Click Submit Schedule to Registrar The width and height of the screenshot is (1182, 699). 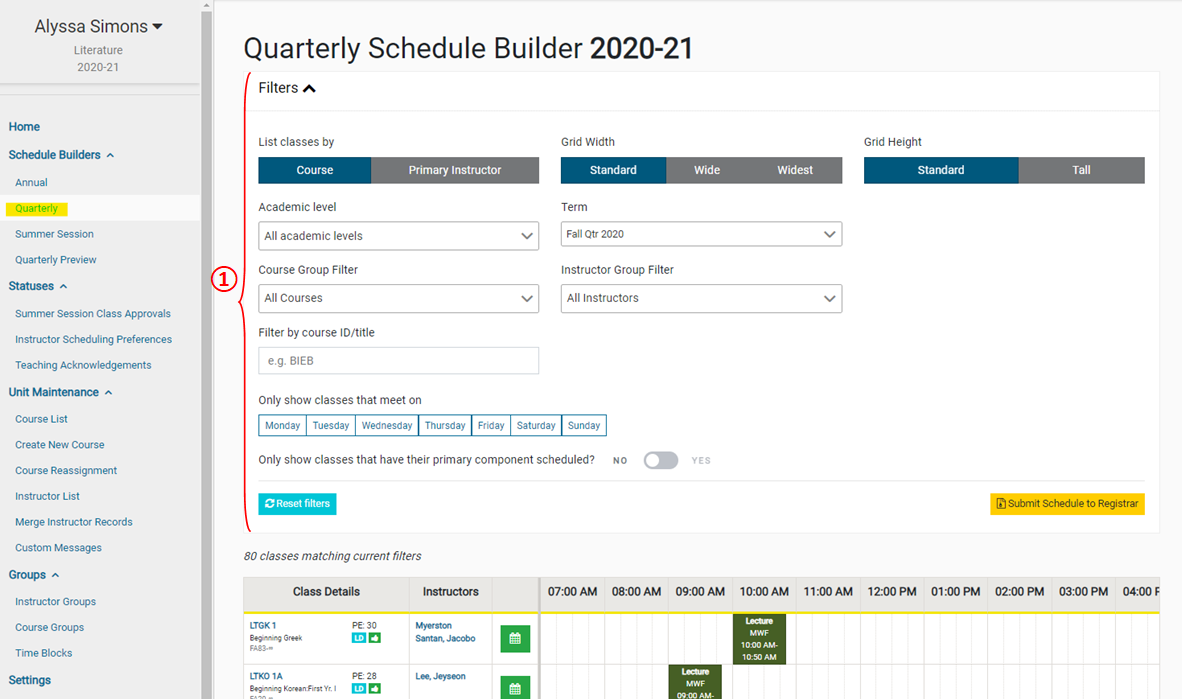coord(1067,504)
